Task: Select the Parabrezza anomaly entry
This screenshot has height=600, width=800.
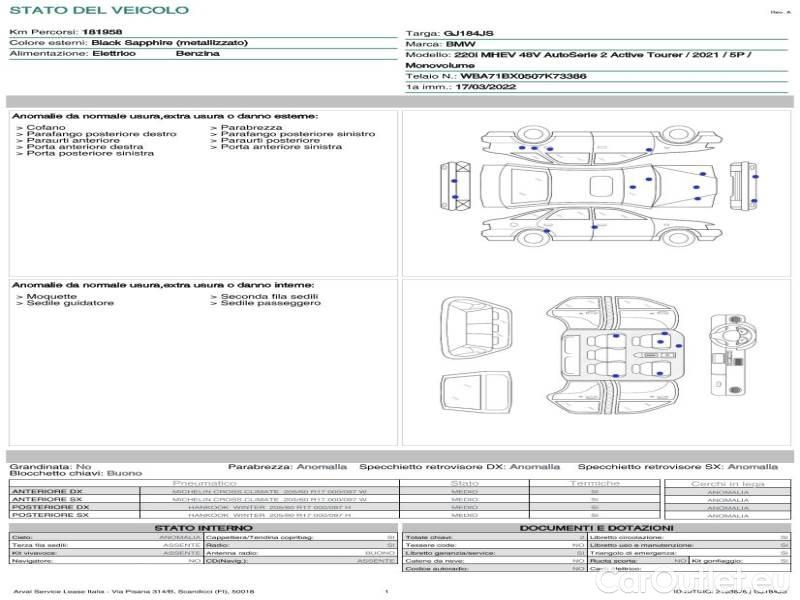Action: pos(250,128)
